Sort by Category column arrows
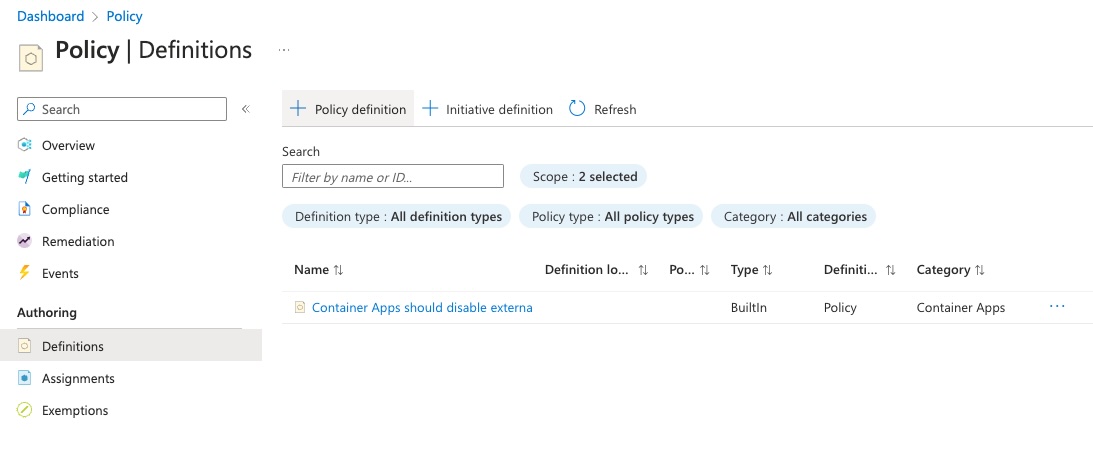 (x=979, y=270)
